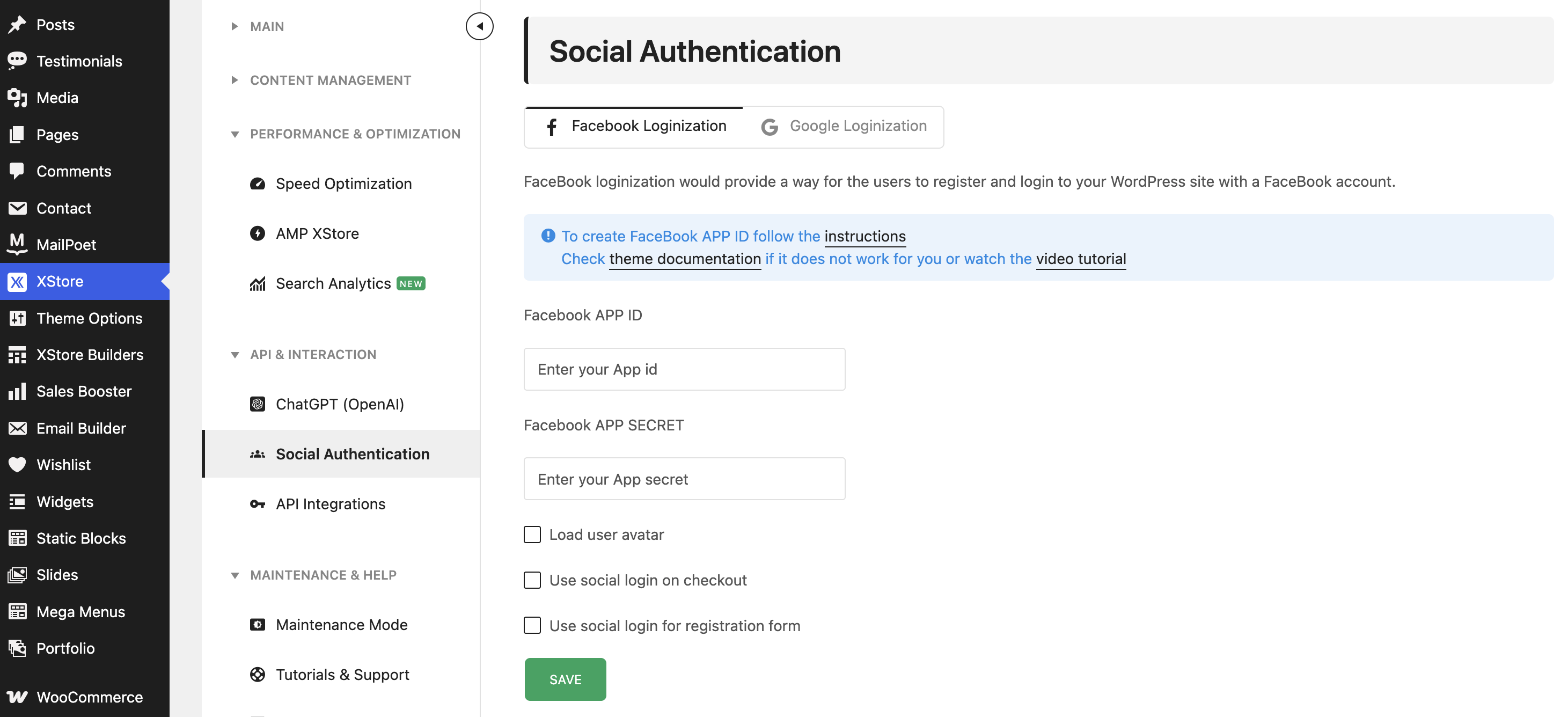Click the Slides images icon
This screenshot has width=1568, height=717.
[17, 575]
